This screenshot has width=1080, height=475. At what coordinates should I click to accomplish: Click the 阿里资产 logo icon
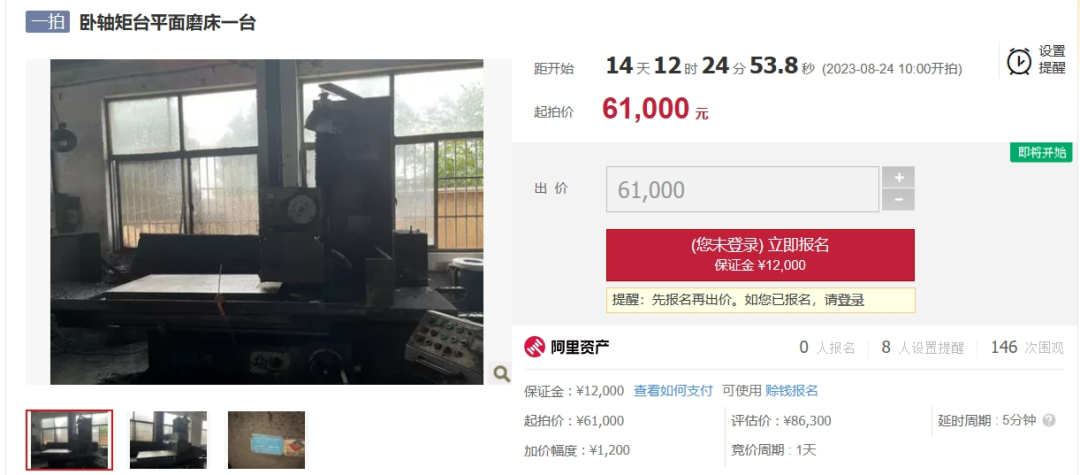534,347
